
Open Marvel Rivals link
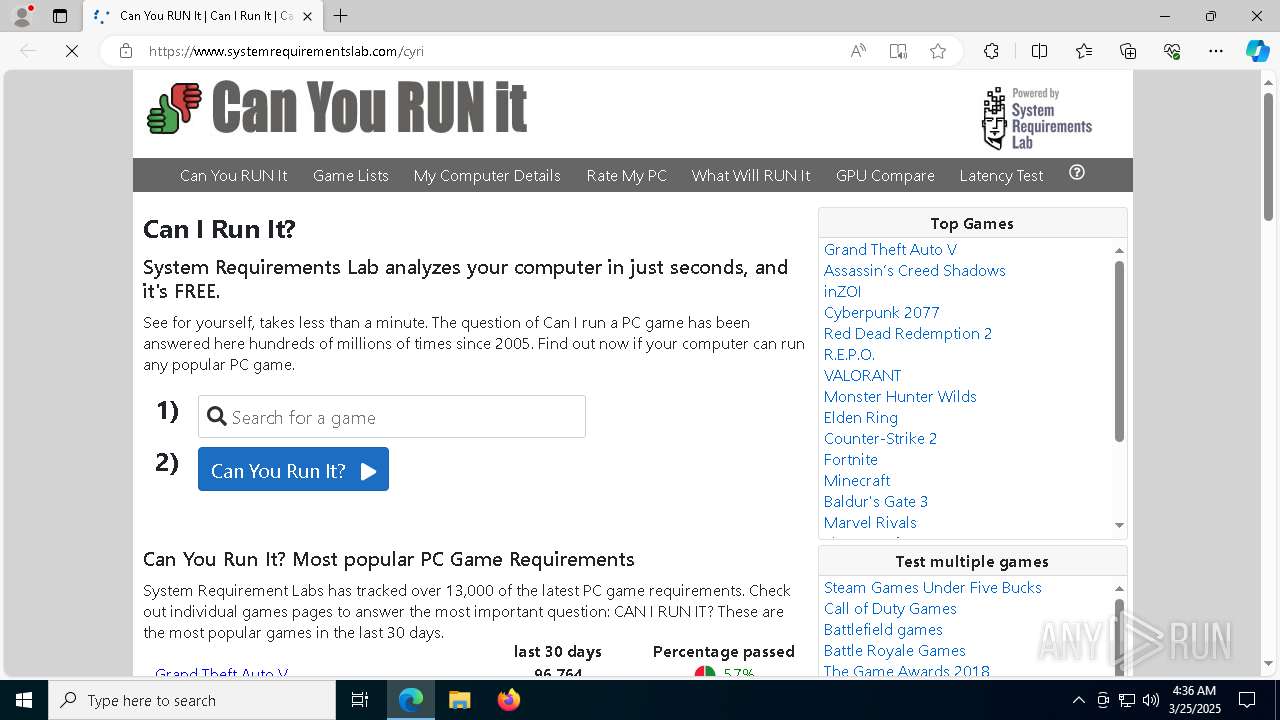click(x=870, y=522)
